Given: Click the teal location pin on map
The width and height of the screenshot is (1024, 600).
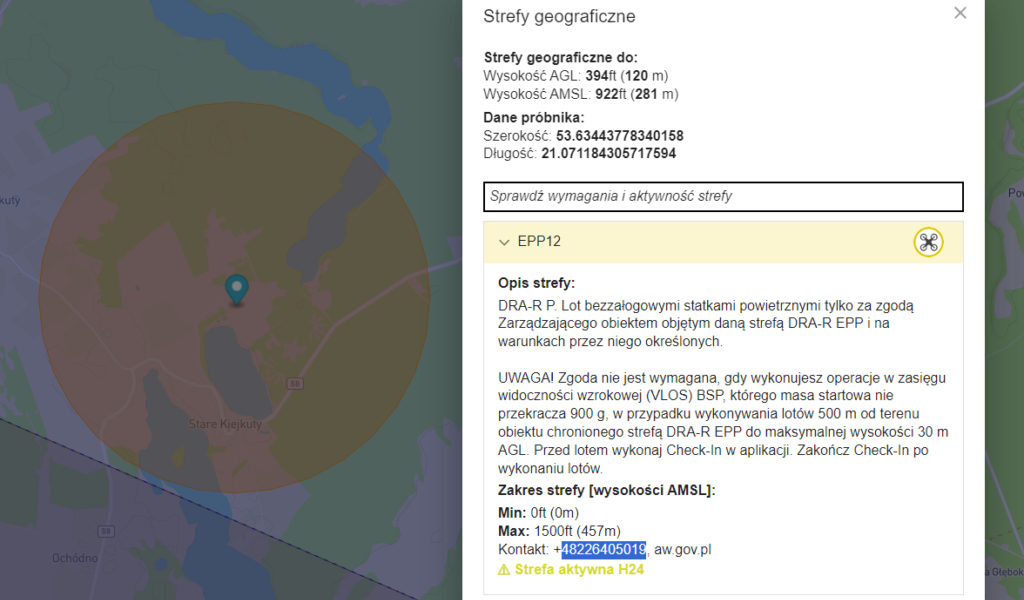Looking at the screenshot, I should coord(236,289).
